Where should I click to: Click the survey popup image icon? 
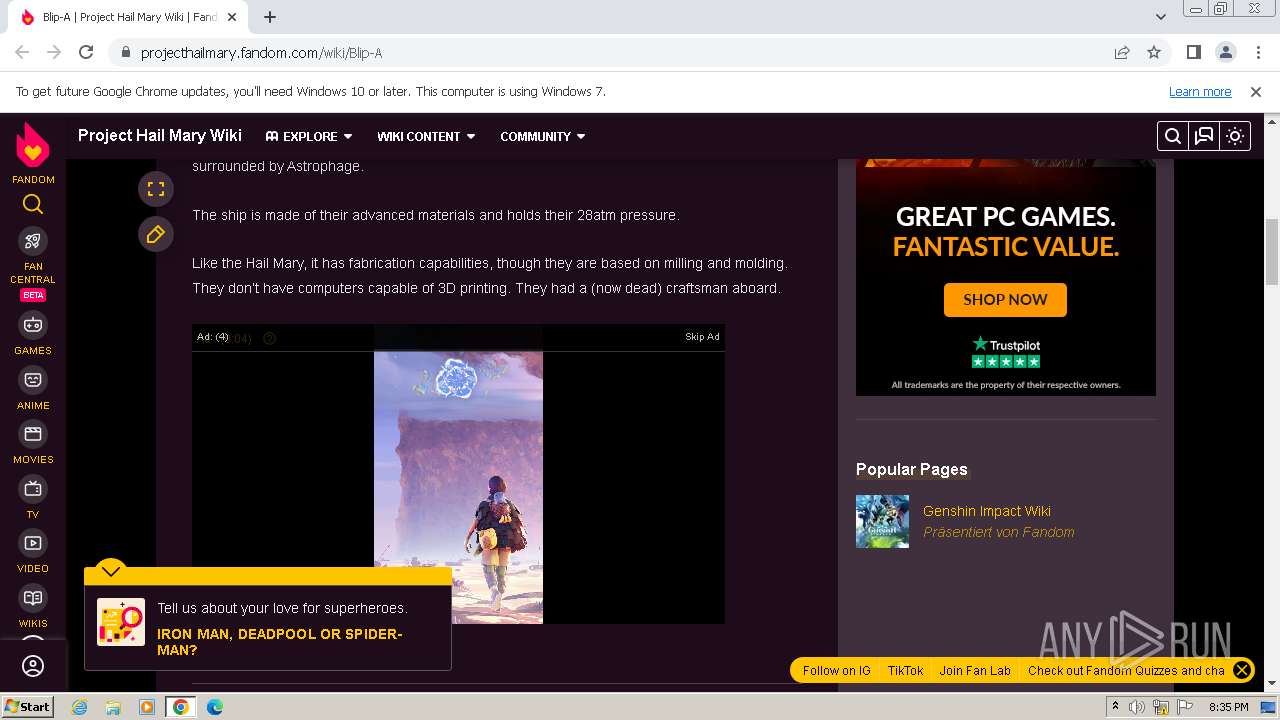[121, 622]
